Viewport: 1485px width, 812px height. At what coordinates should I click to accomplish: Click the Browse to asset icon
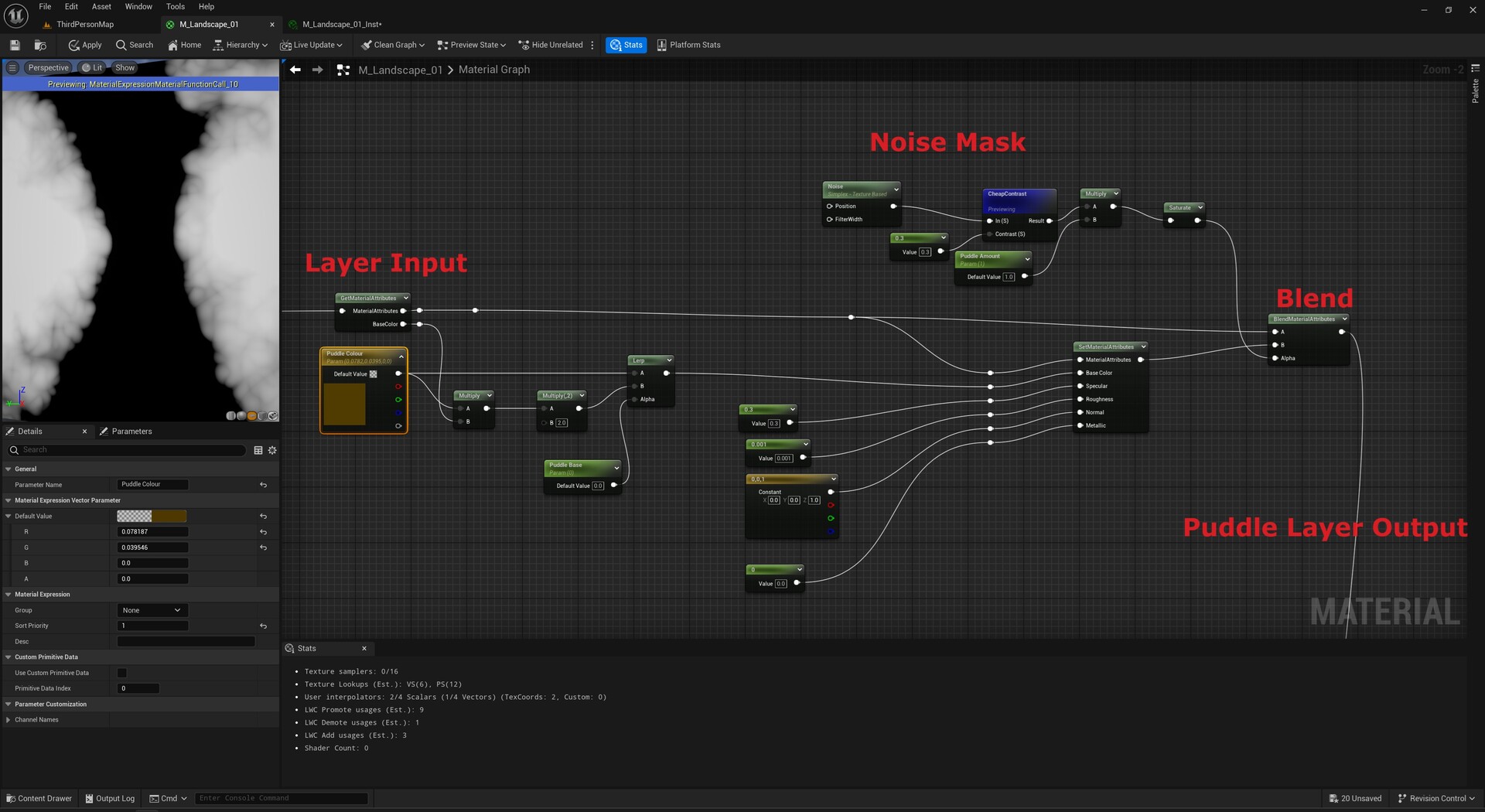click(x=40, y=45)
